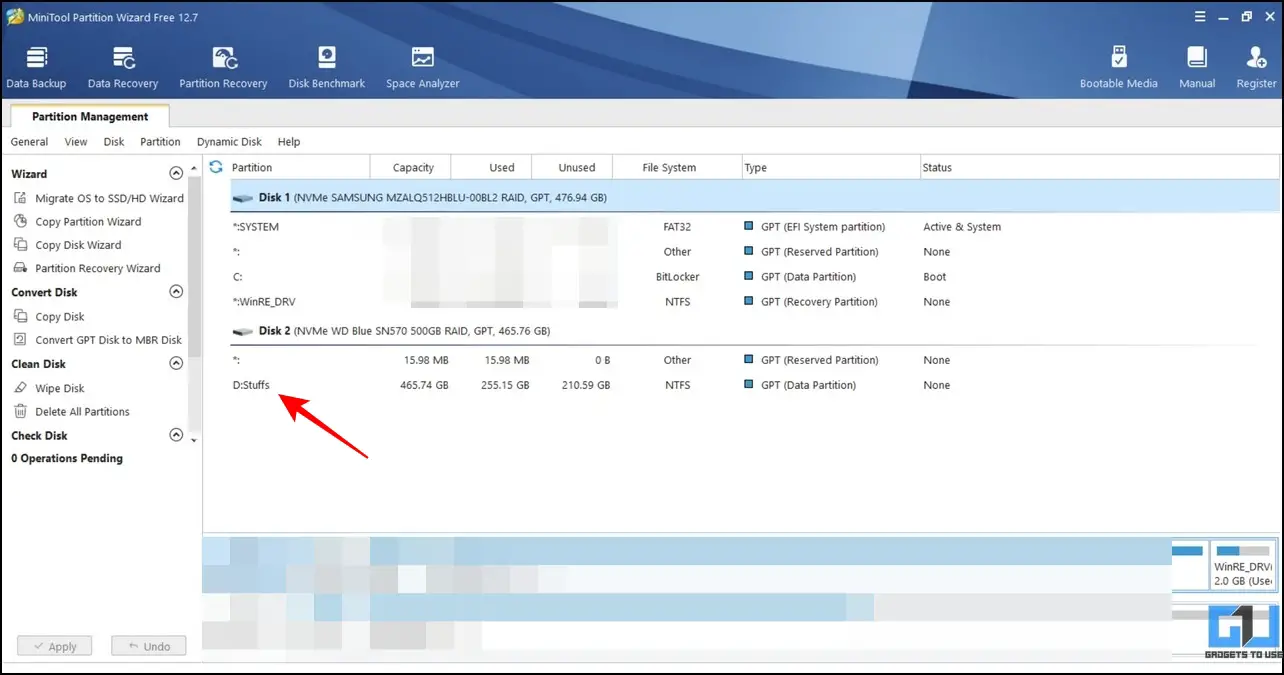Click the 210.59 GB unused cell
Viewport: 1284px width, 675px height.
click(x=585, y=385)
